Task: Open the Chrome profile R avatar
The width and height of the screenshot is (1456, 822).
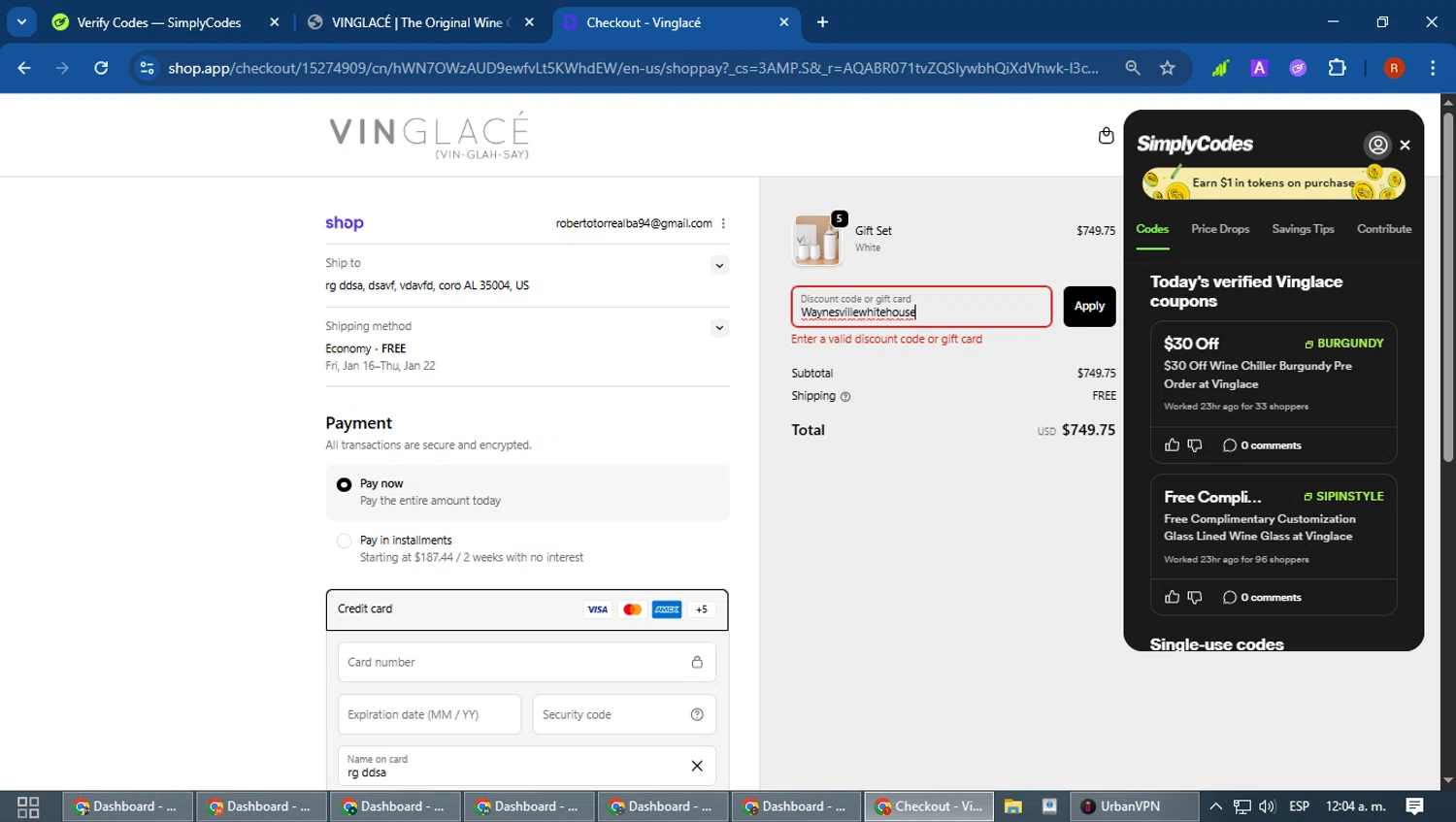Action: 1394,68
